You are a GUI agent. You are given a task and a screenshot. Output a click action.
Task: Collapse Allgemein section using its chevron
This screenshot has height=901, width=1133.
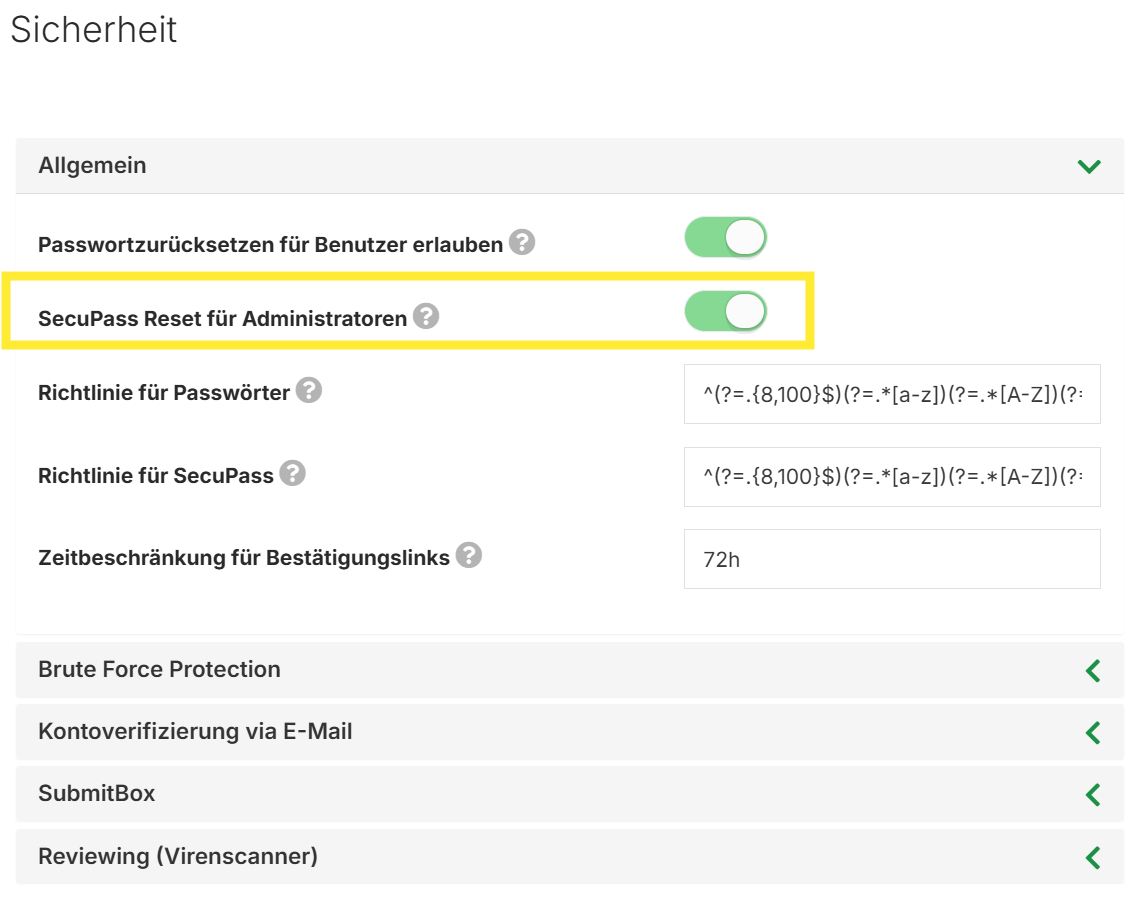pos(1089,166)
